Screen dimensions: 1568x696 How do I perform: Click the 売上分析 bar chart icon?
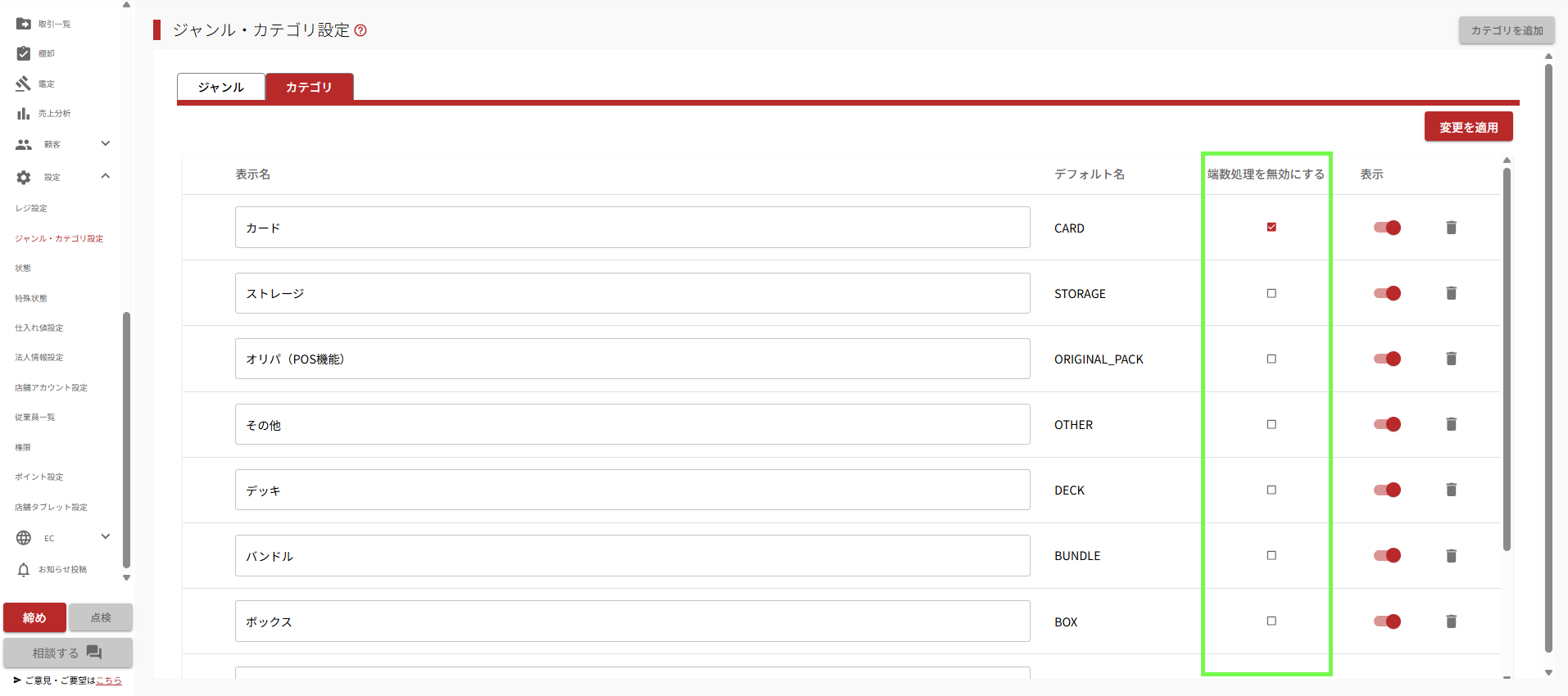[x=24, y=114]
